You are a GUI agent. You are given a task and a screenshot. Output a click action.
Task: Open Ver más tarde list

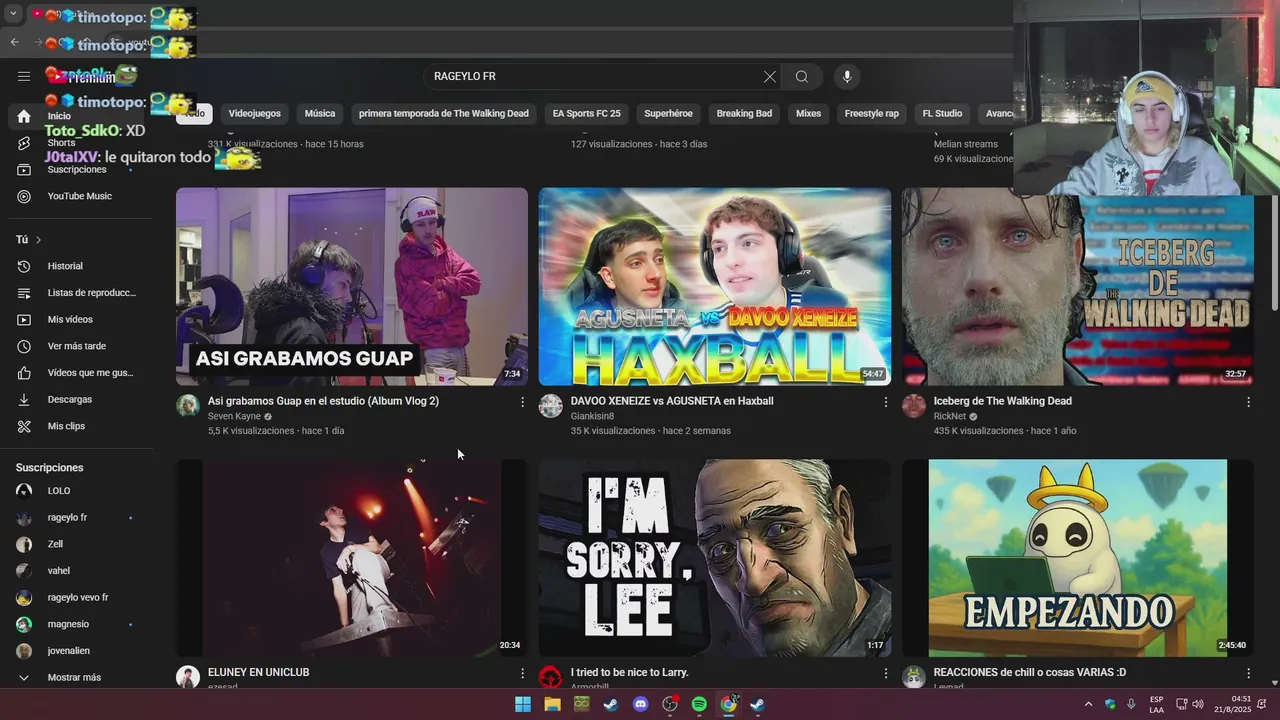(x=76, y=346)
